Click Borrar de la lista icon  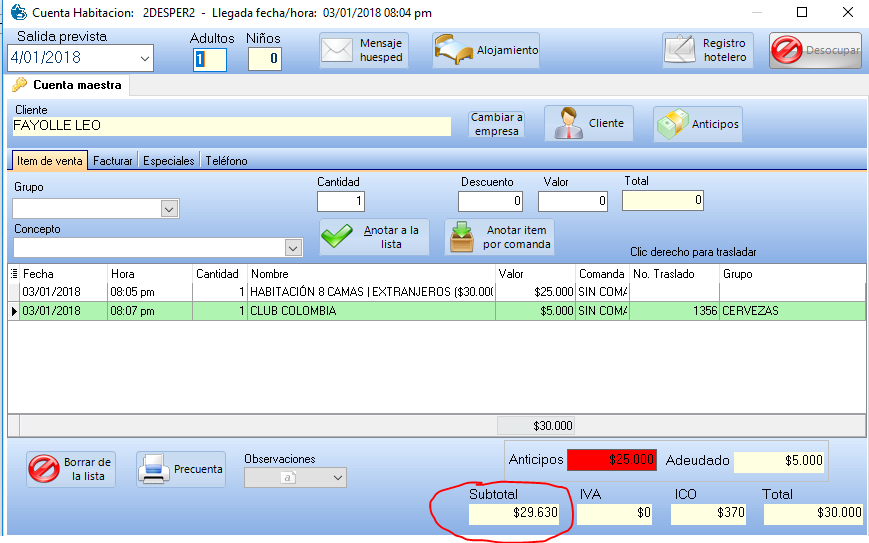pyautogui.click(x=44, y=469)
